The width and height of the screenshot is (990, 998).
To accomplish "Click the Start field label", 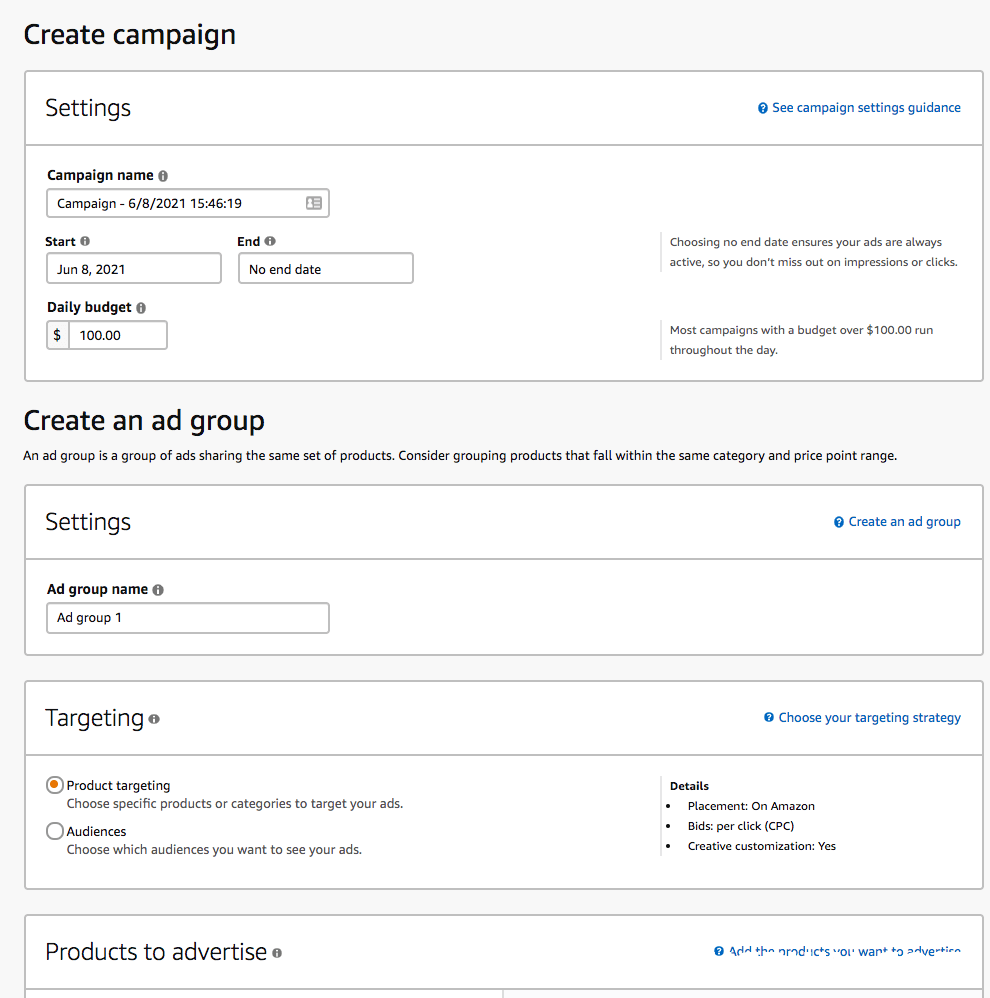I will 60,242.
